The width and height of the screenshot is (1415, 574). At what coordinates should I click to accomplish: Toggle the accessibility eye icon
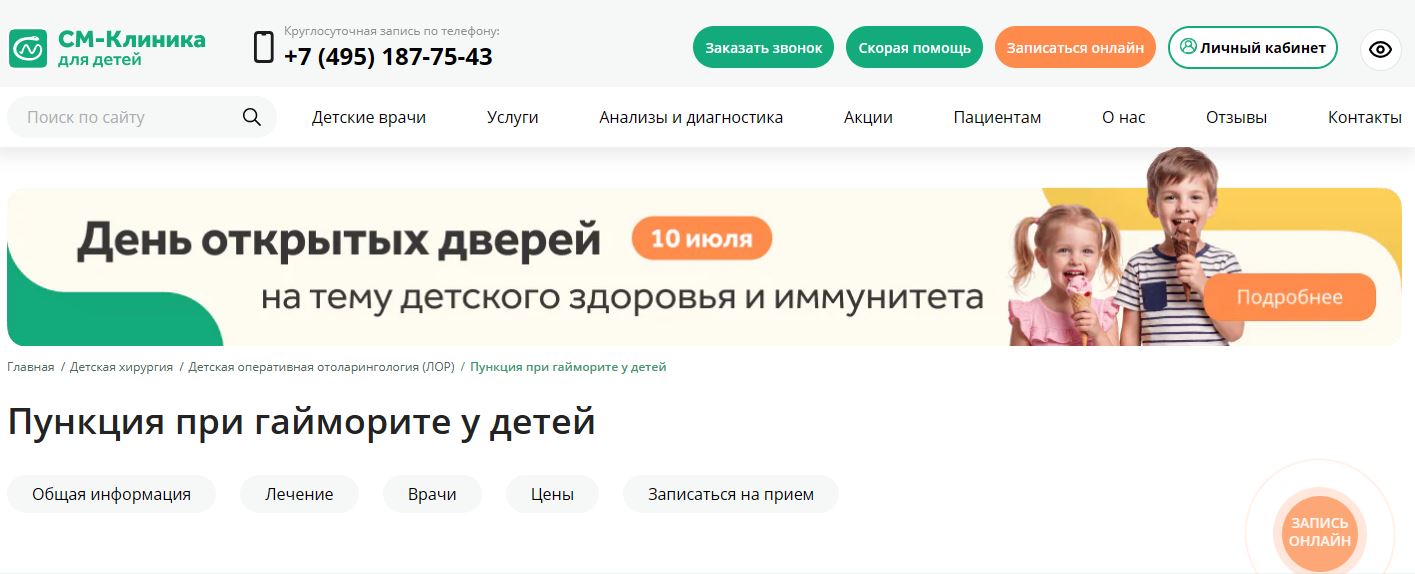(1381, 48)
